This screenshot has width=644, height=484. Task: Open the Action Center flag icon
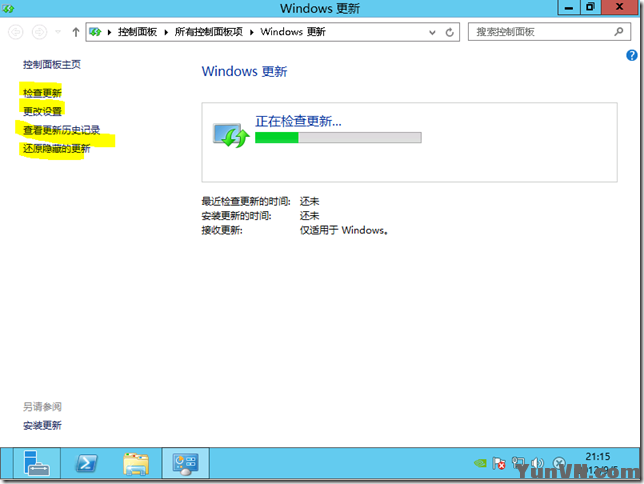click(499, 463)
